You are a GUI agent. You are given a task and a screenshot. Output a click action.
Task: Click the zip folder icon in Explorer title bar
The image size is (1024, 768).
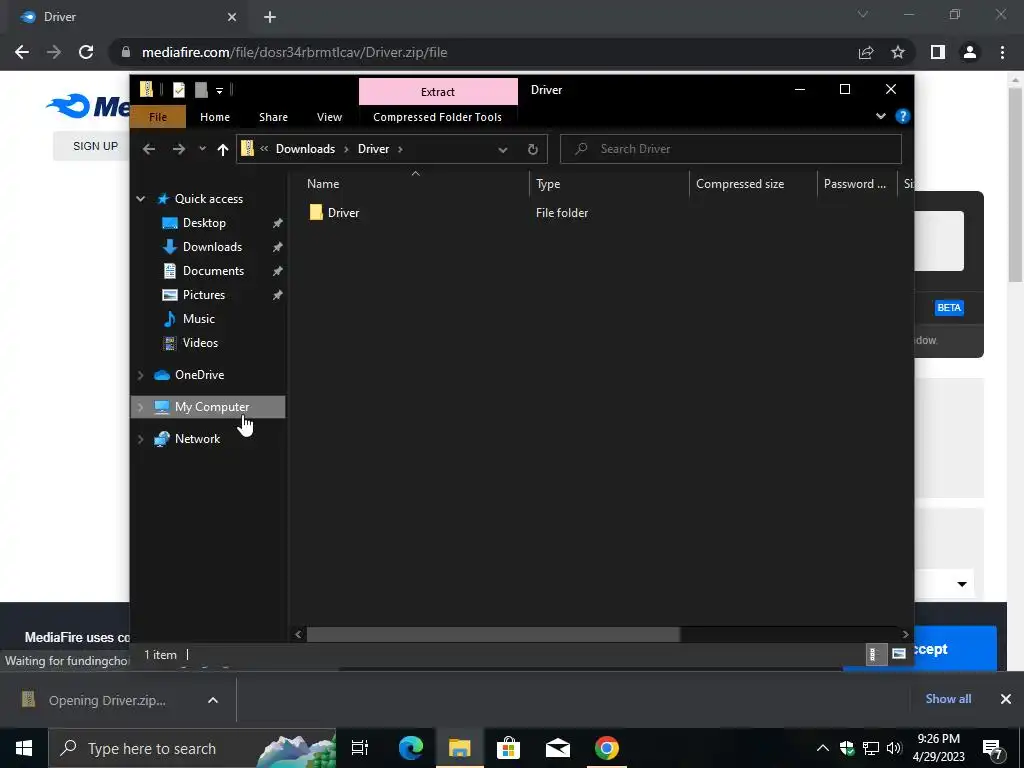tap(146, 89)
